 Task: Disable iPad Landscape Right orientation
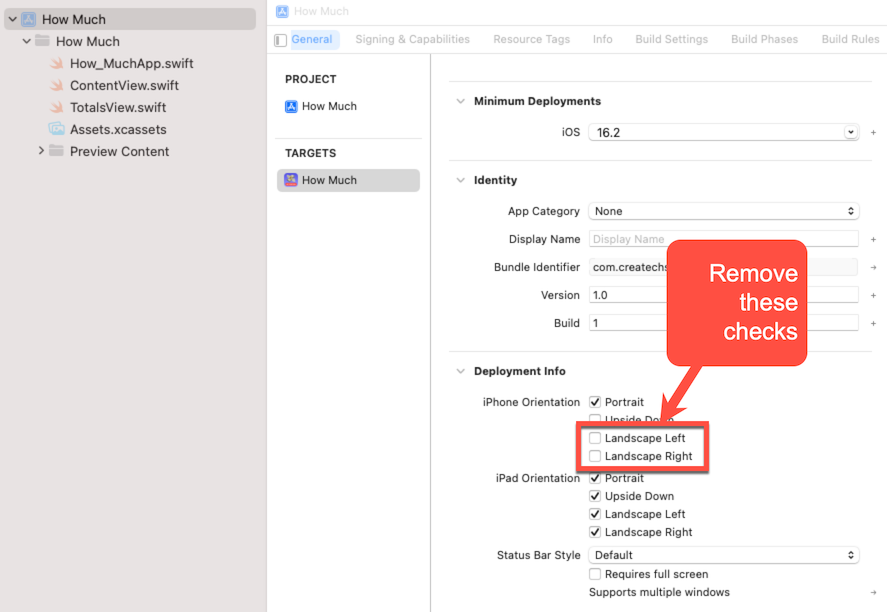[x=595, y=532]
